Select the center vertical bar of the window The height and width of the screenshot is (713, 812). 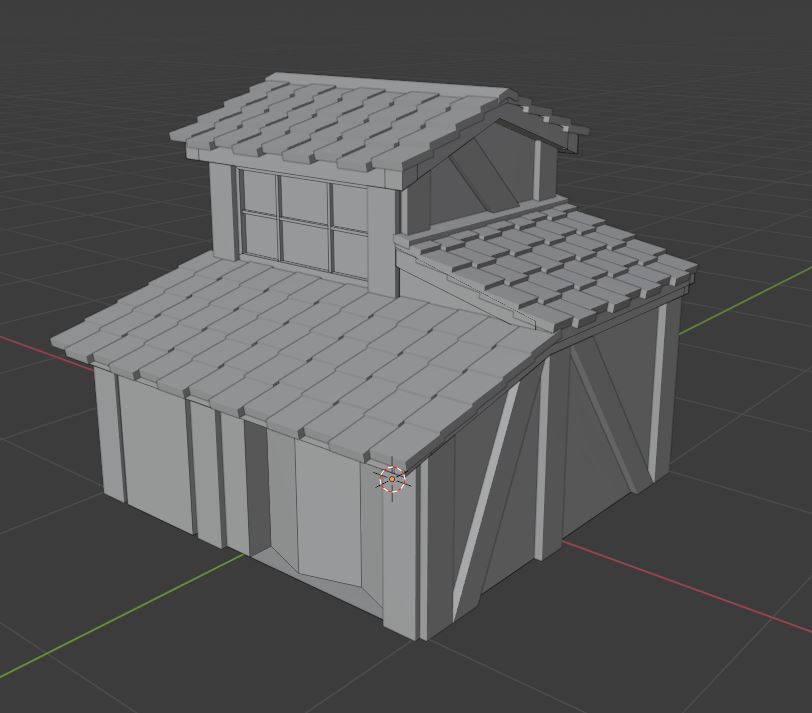pos(279,223)
